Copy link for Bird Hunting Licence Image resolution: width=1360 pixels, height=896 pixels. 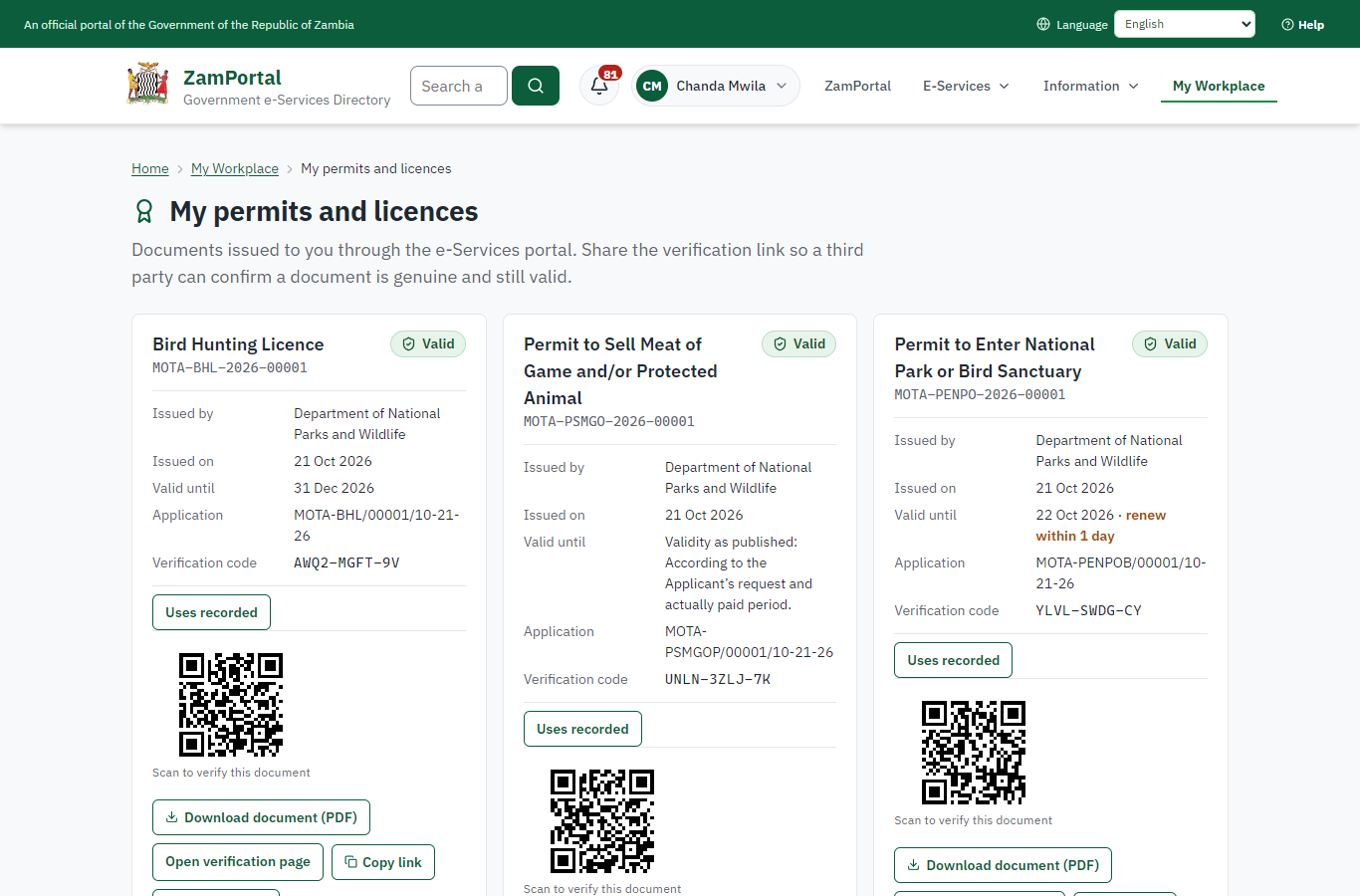(x=383, y=862)
